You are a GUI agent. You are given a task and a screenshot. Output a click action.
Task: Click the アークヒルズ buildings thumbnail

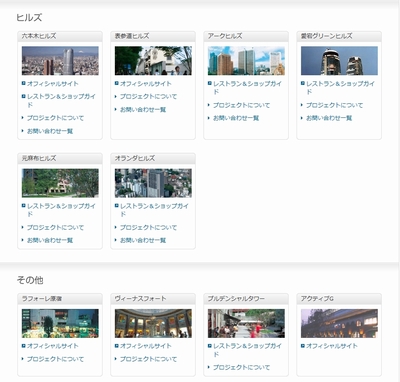[x=246, y=61]
